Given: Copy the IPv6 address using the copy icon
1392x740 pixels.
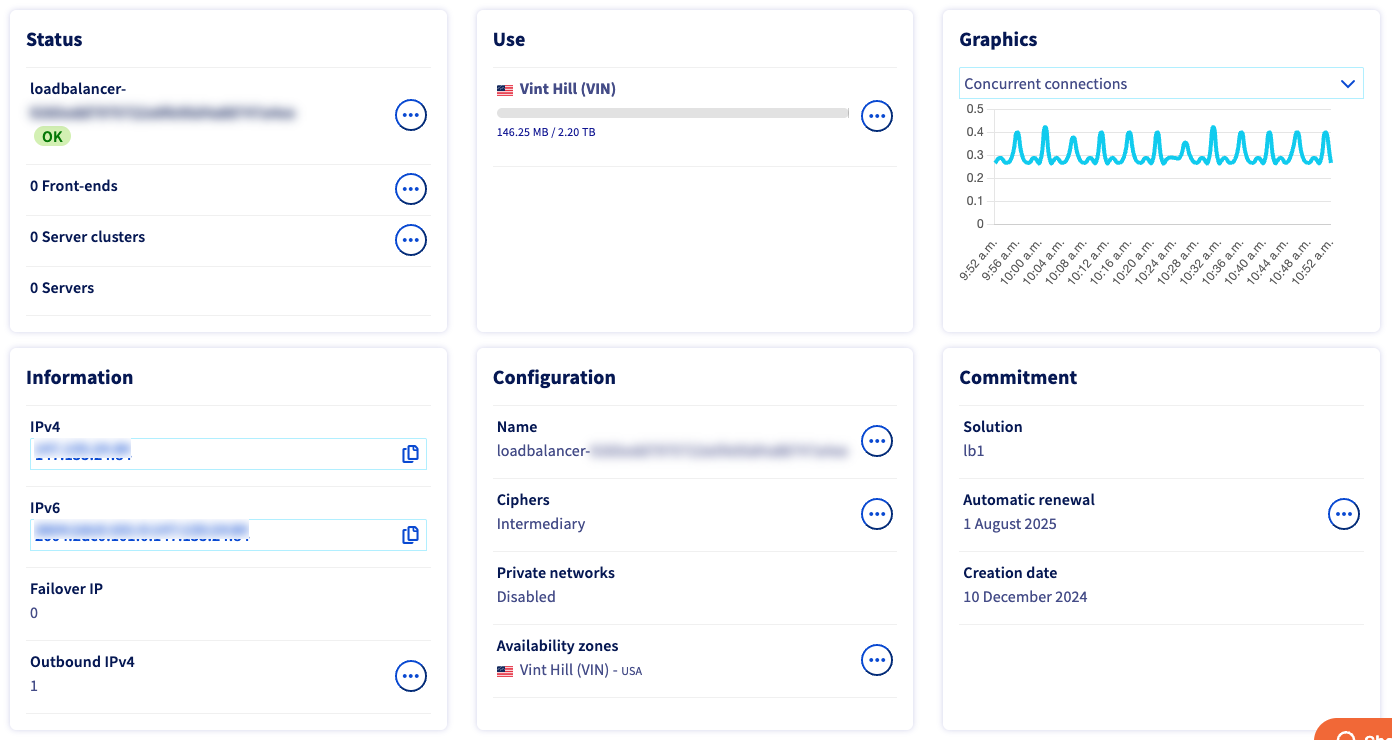Looking at the screenshot, I should (410, 534).
